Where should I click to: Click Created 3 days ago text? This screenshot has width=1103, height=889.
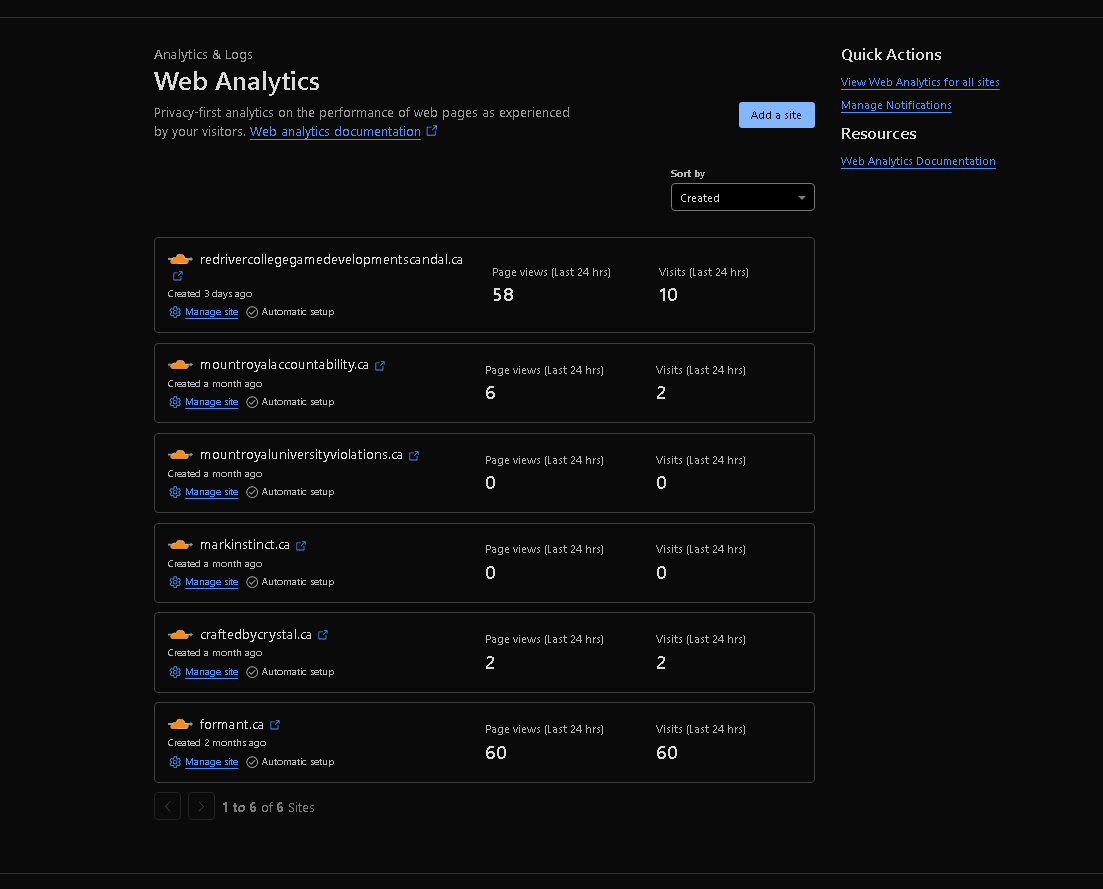click(x=210, y=294)
